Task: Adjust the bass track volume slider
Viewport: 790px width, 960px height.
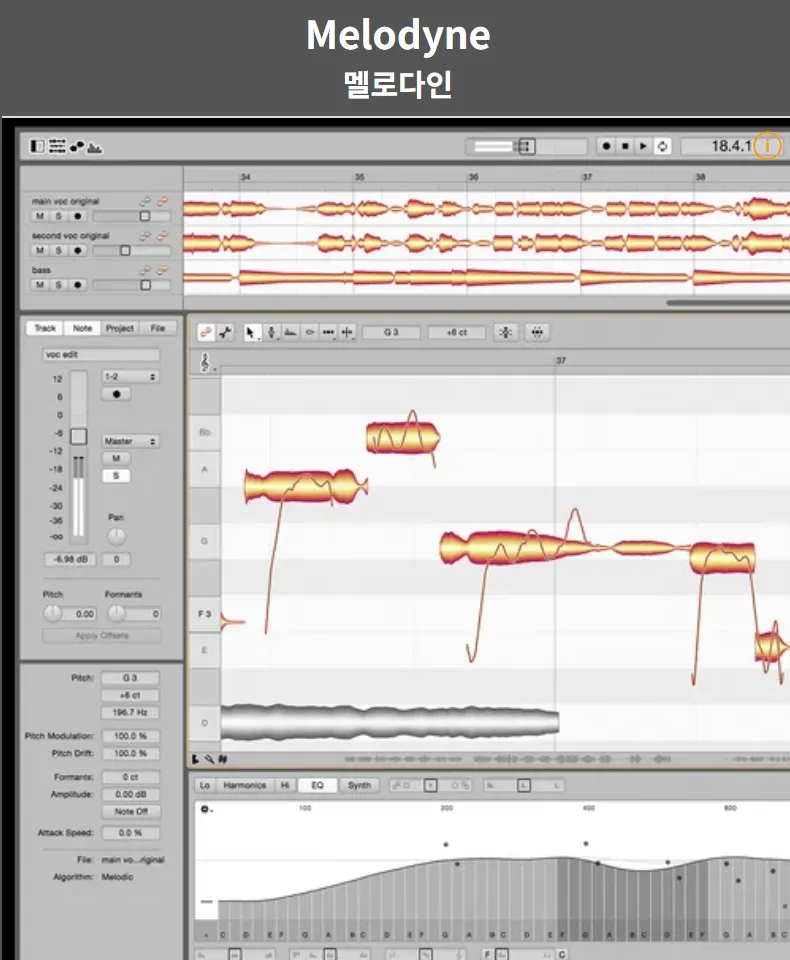Action: (x=145, y=285)
